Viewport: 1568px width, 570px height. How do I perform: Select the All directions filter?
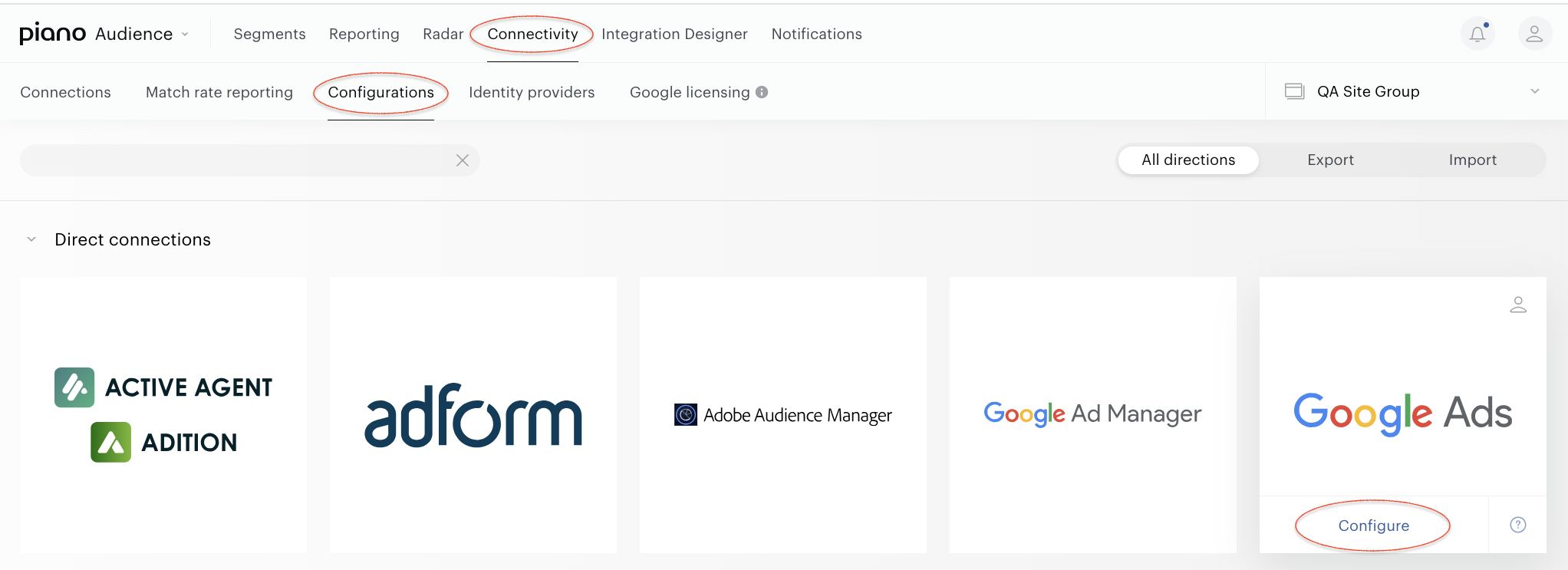point(1188,160)
